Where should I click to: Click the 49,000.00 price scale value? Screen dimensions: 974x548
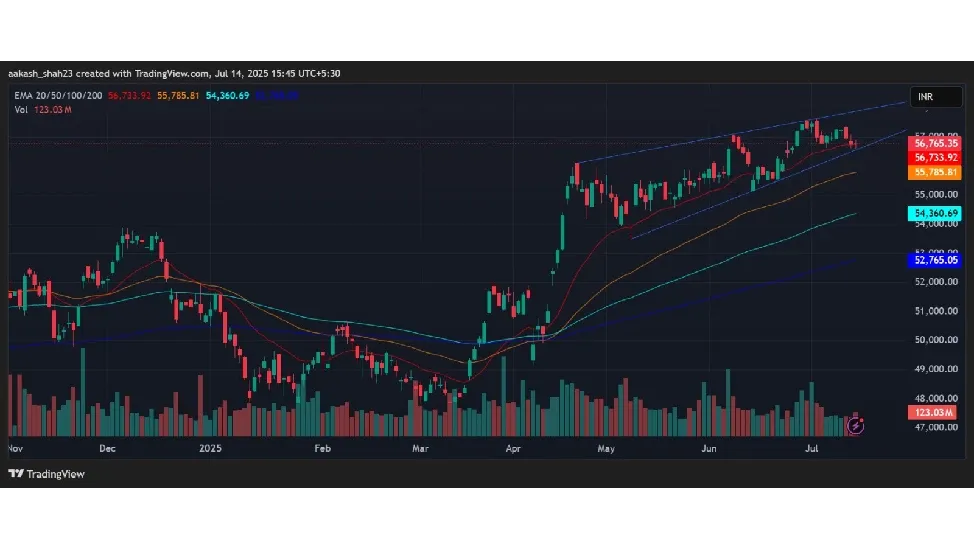coord(936,369)
